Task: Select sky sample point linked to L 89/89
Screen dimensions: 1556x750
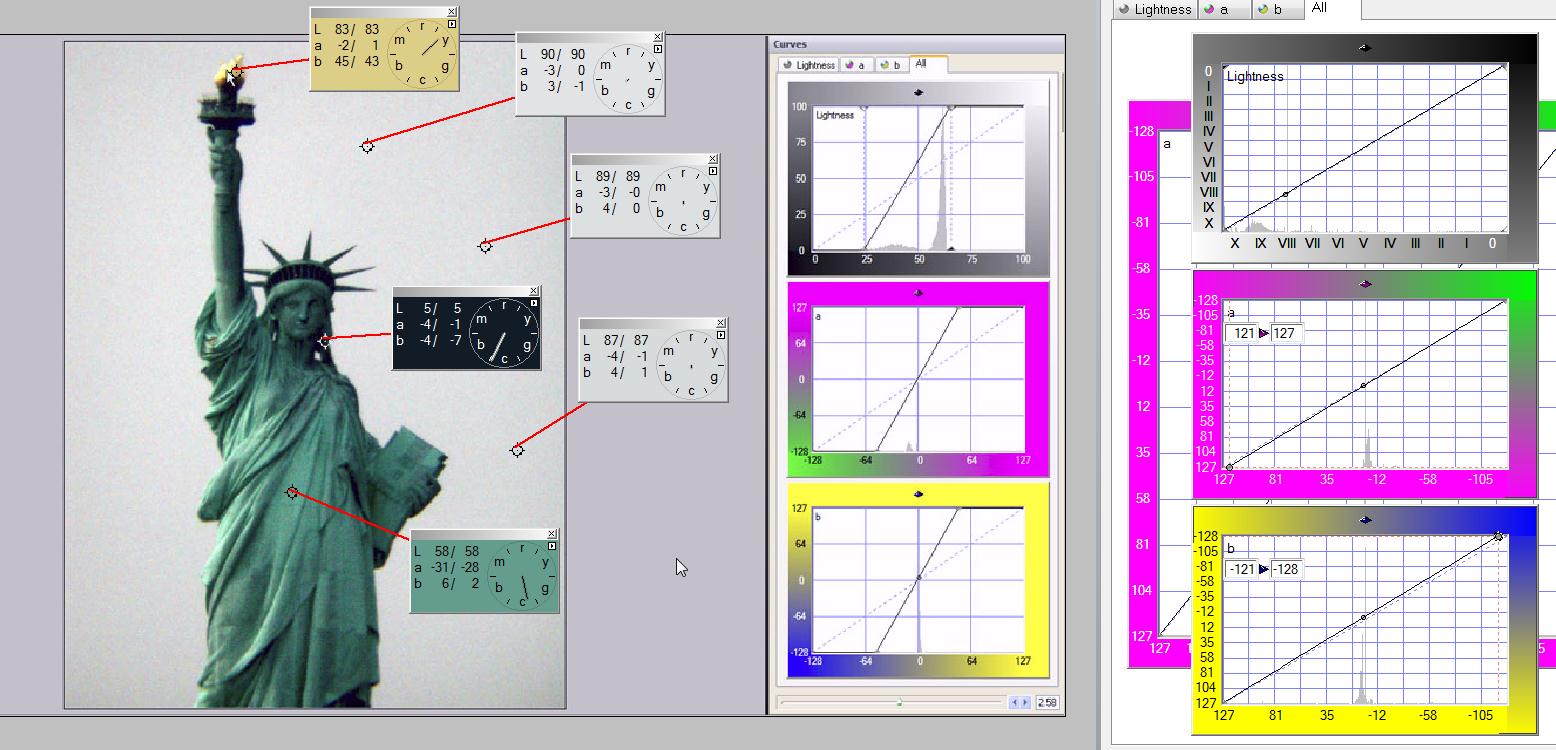Action: pos(485,245)
